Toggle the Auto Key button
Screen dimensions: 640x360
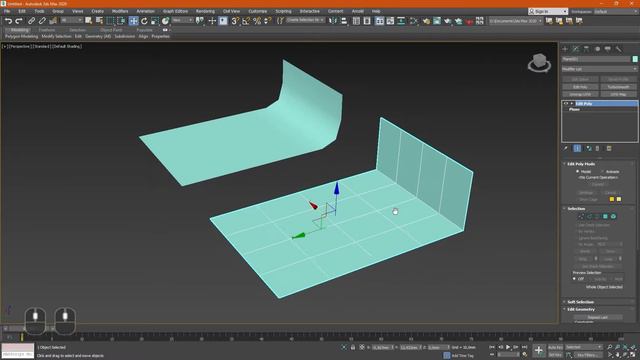coord(556,347)
